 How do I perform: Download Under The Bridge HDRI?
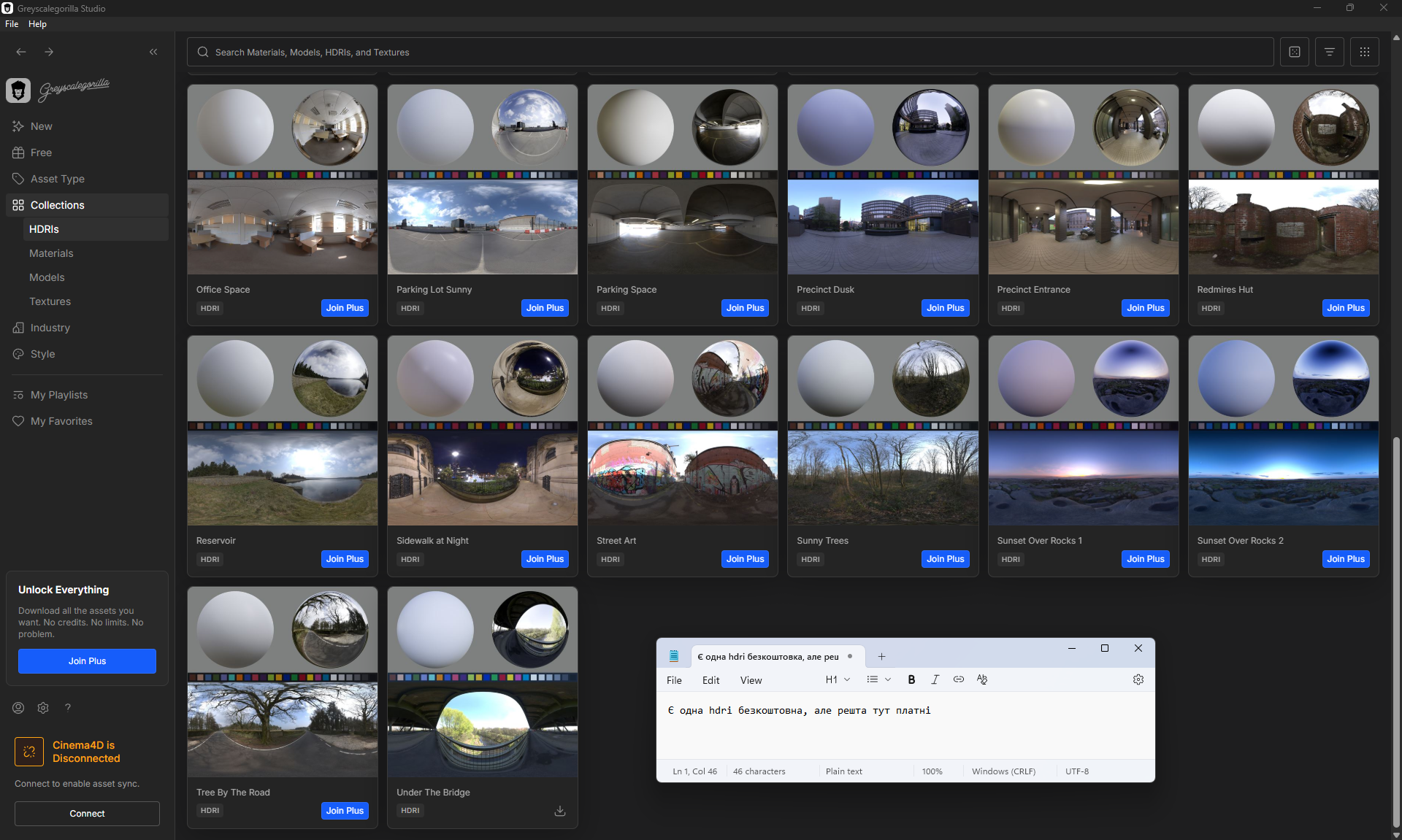[560, 811]
